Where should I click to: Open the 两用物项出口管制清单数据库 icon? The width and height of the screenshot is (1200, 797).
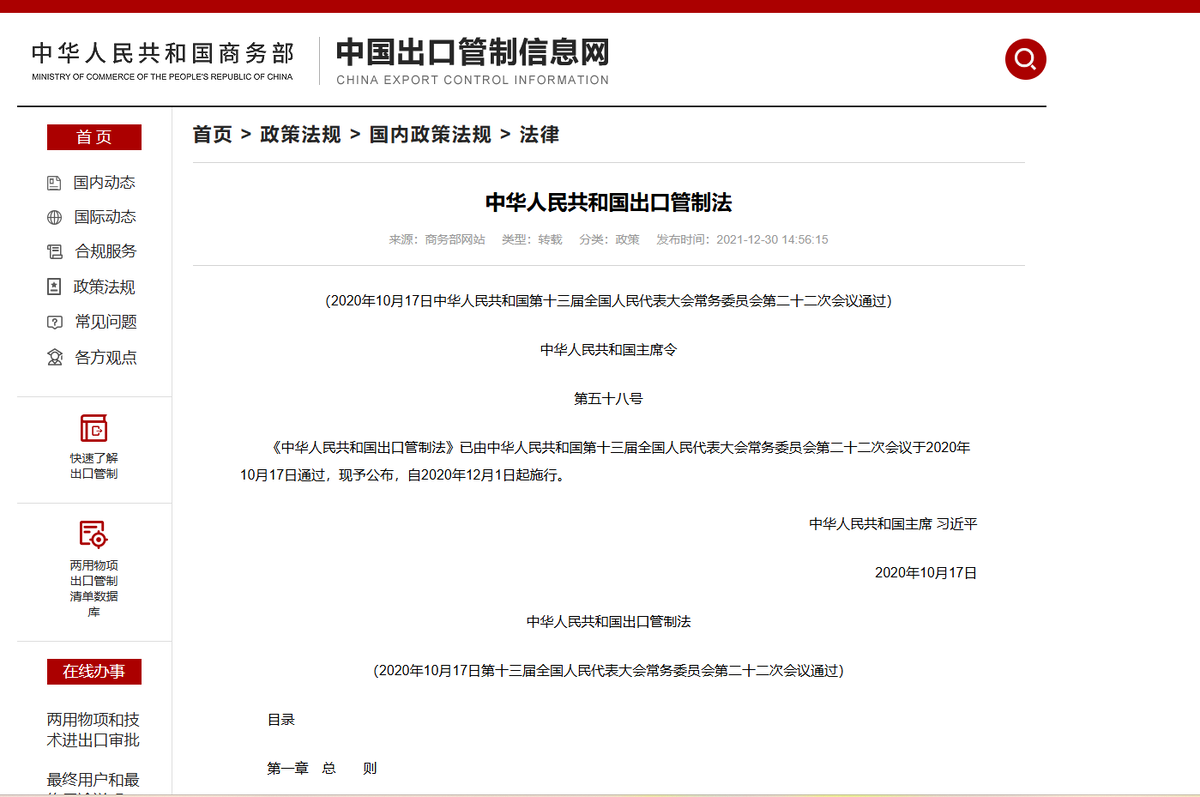[x=94, y=534]
